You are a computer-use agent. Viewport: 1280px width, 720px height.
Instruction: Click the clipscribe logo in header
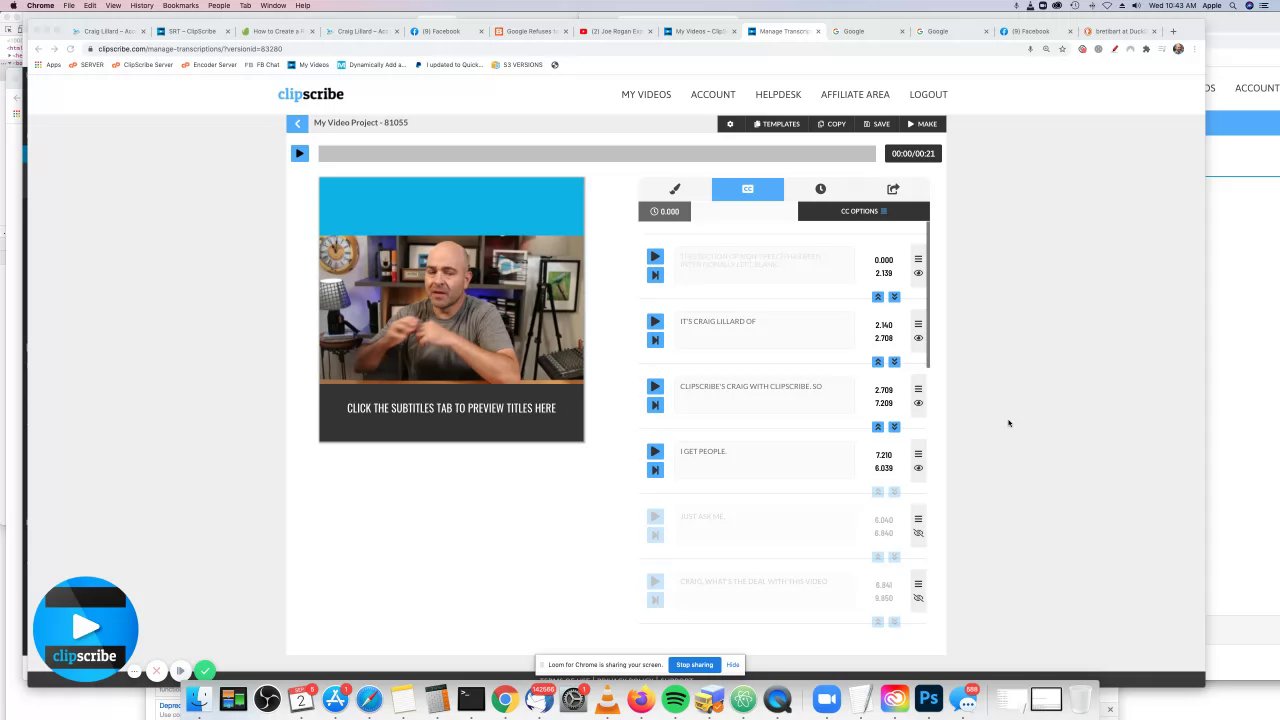click(310, 94)
